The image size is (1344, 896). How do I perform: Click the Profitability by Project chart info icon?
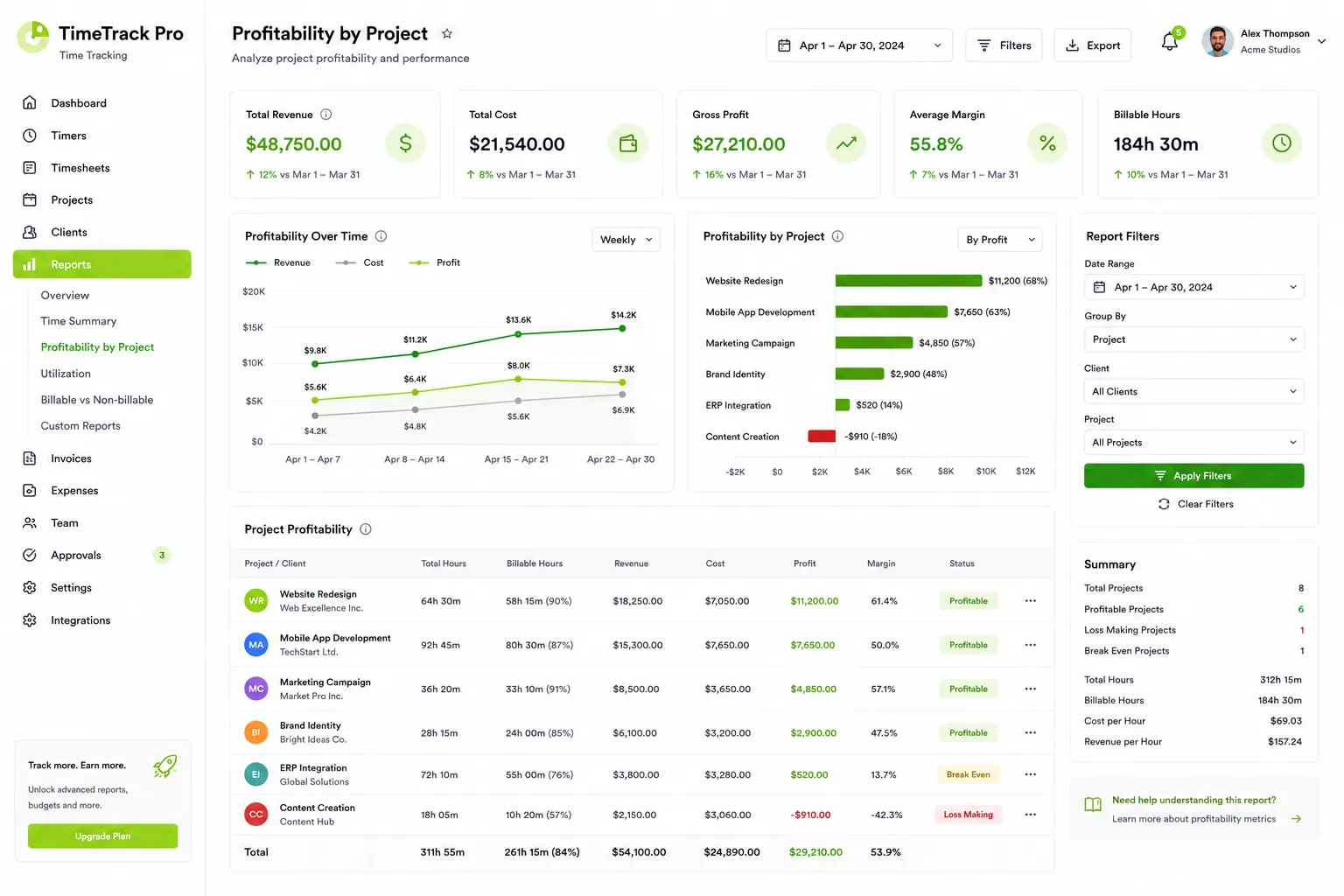(x=837, y=236)
